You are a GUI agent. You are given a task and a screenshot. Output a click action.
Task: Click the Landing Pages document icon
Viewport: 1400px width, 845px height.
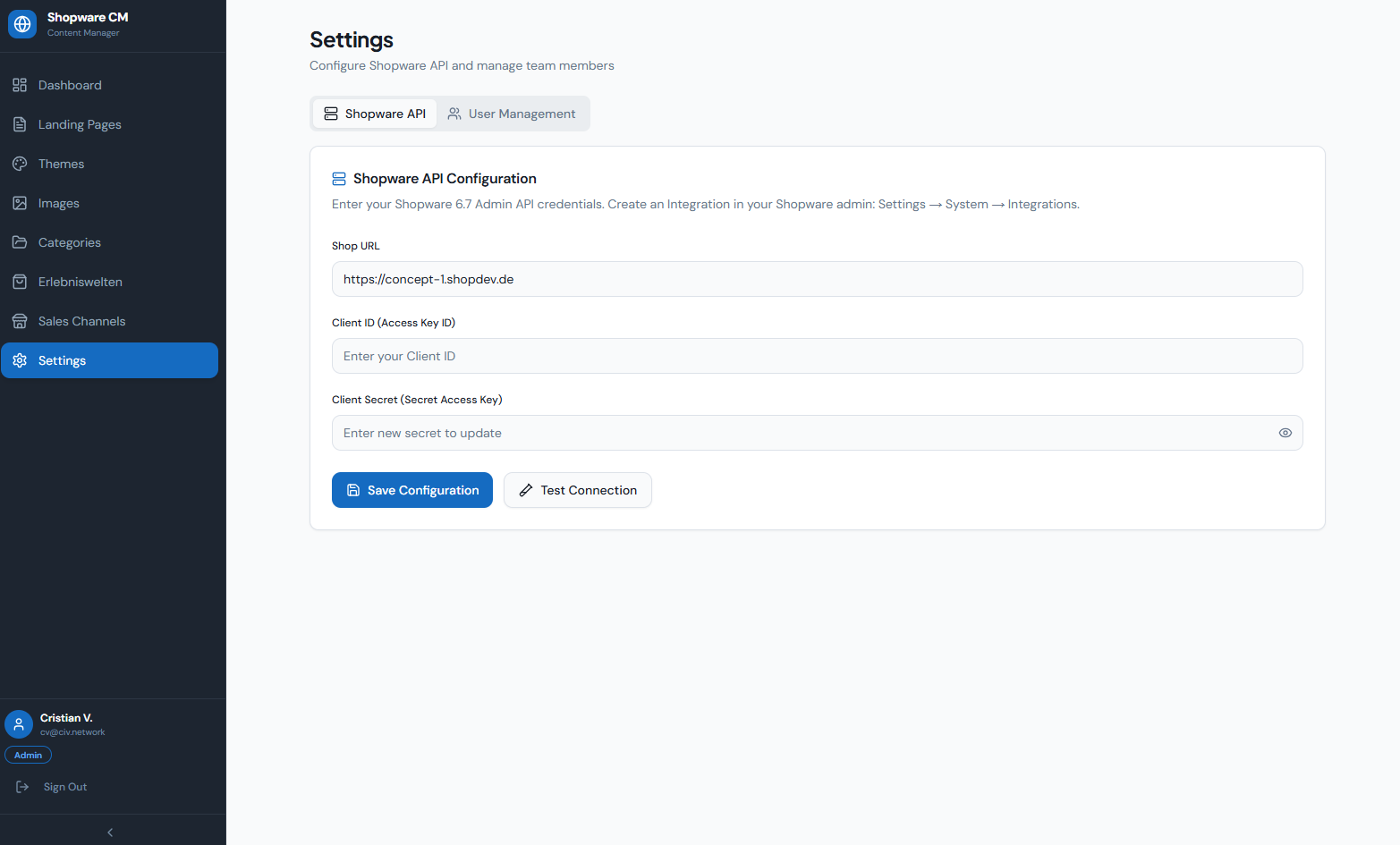20,124
